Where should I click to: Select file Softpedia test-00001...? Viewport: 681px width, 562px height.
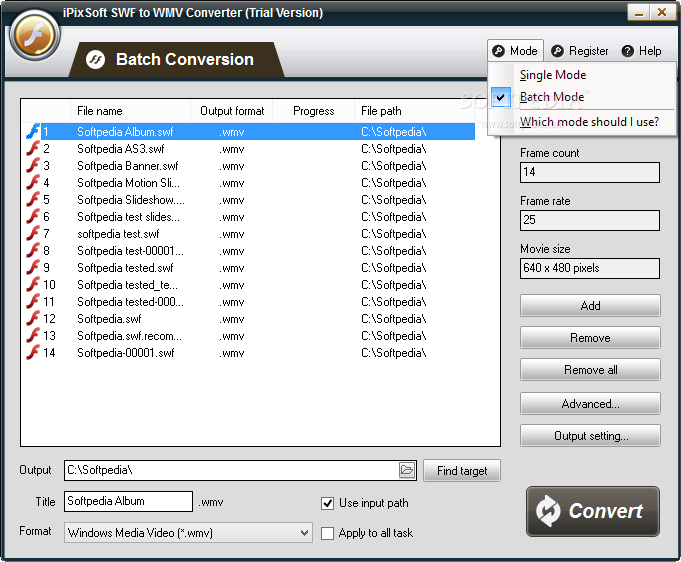point(130,251)
